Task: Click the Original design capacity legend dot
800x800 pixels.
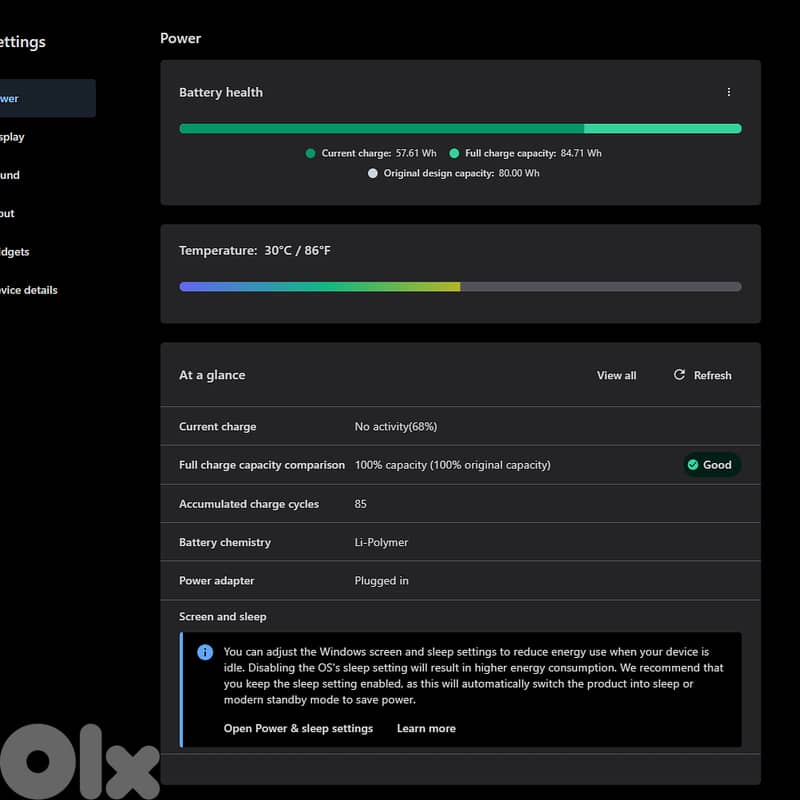Action: click(x=373, y=173)
